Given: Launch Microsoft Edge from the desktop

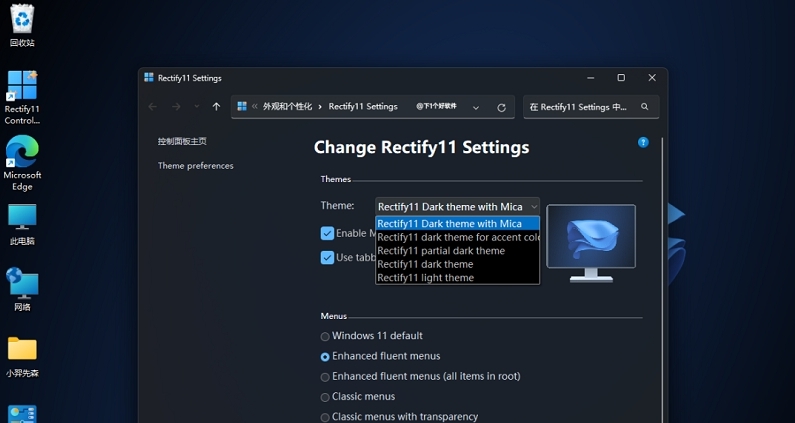Looking at the screenshot, I should (22, 163).
